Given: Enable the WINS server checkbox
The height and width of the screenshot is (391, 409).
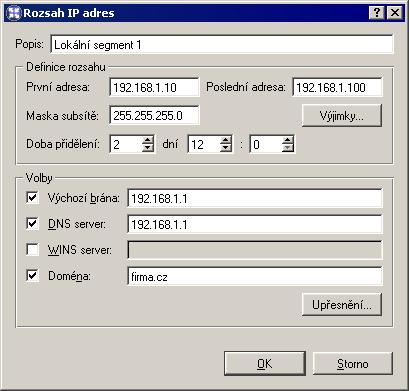Looking at the screenshot, I should 32,249.
